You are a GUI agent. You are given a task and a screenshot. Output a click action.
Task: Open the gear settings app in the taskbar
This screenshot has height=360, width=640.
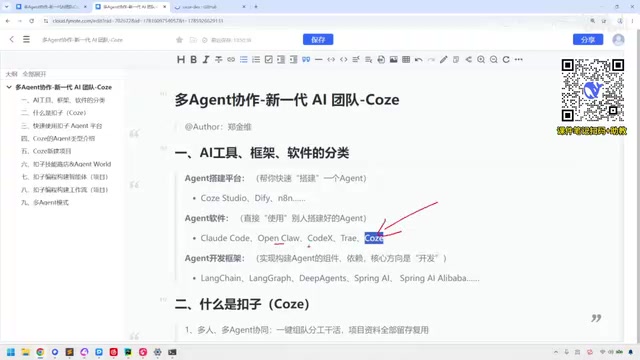(158, 352)
